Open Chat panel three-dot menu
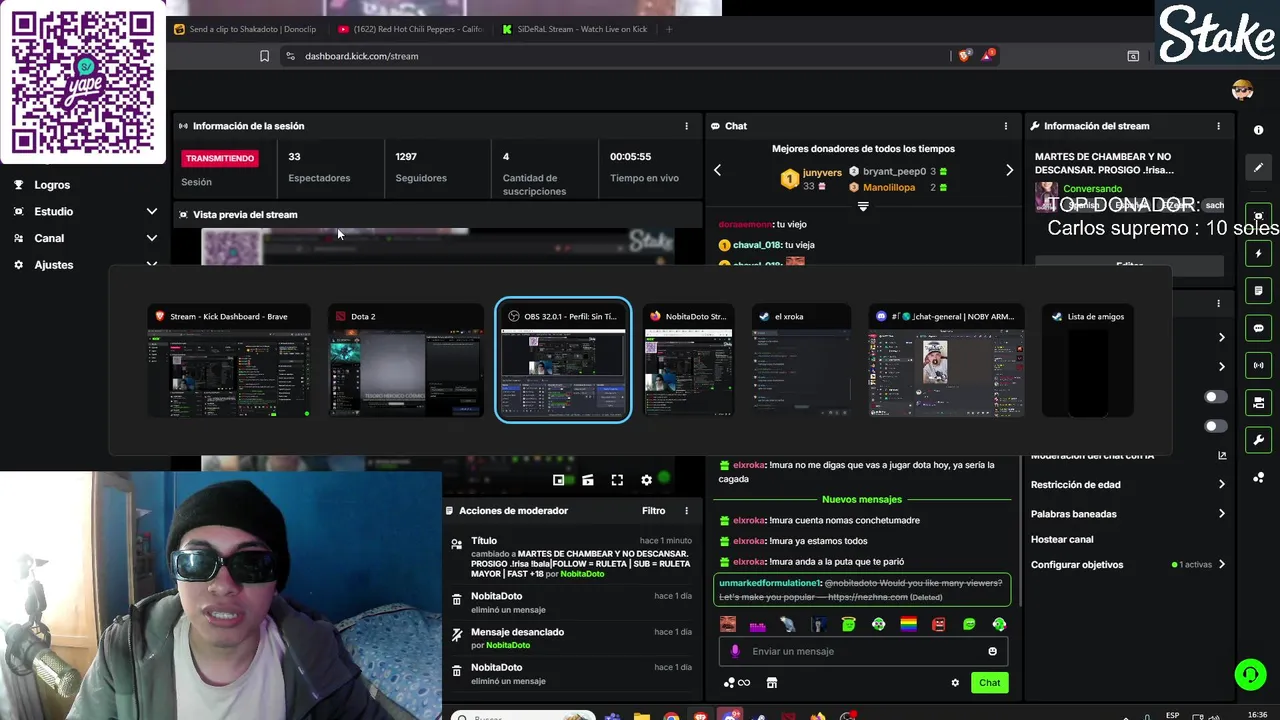1280x720 pixels. coord(1006,126)
